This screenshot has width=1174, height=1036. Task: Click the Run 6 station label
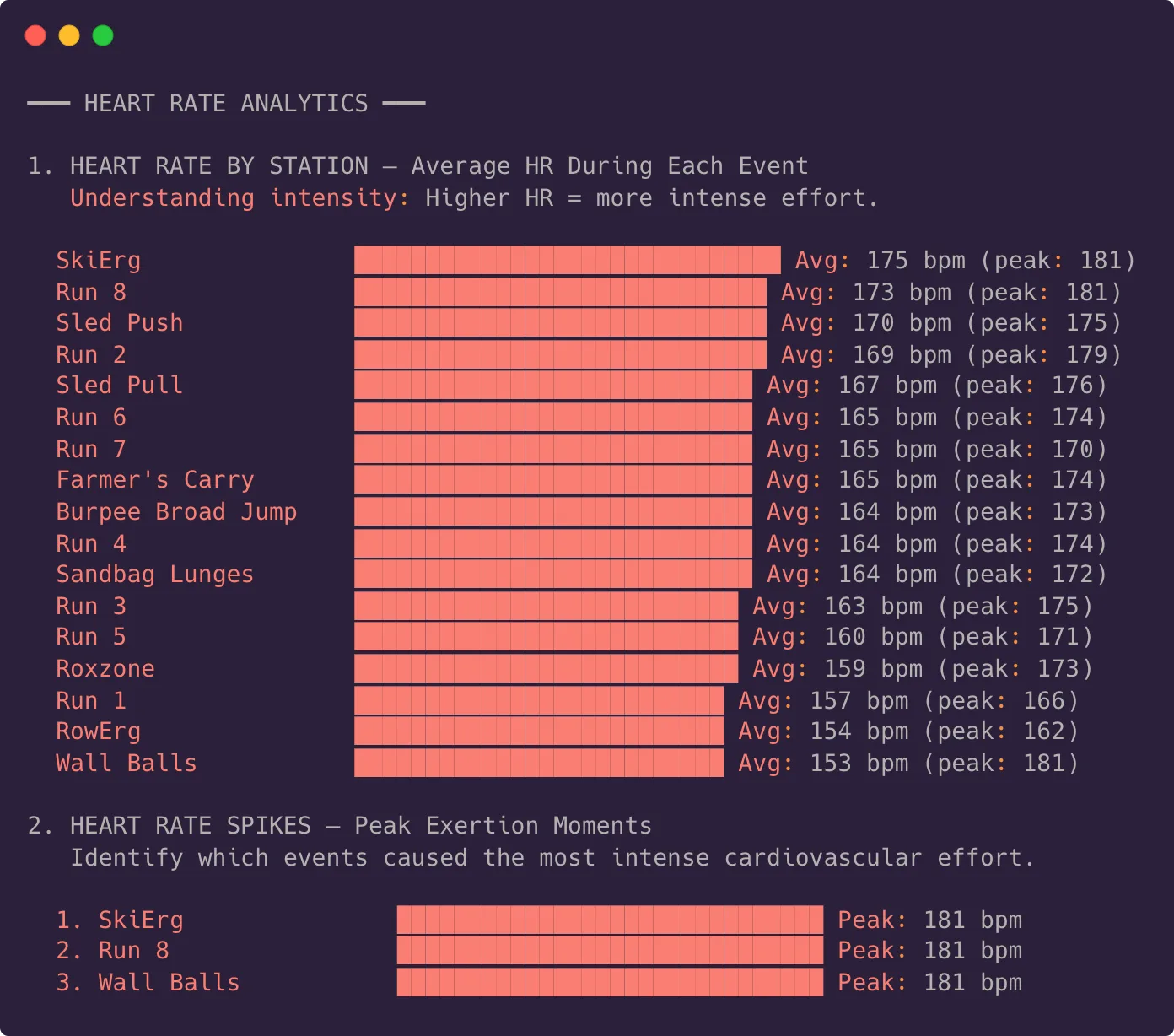pos(91,418)
